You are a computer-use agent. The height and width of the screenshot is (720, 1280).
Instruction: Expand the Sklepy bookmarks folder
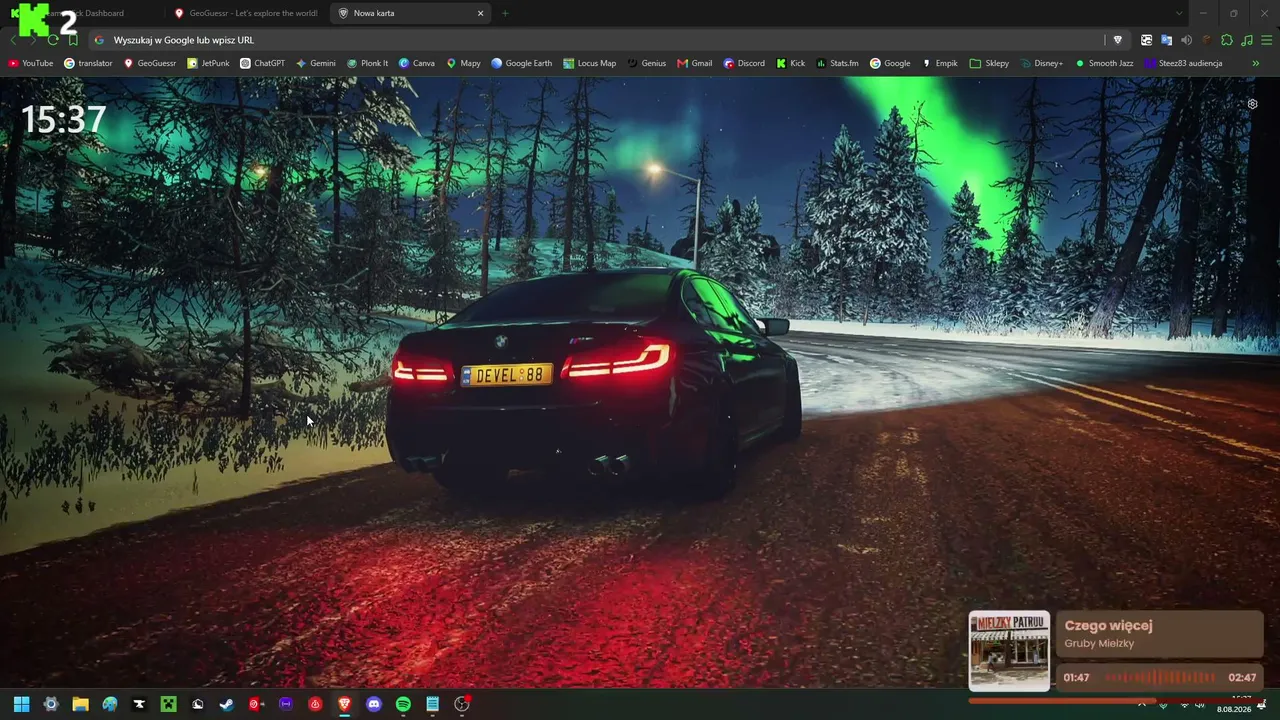click(x=989, y=63)
